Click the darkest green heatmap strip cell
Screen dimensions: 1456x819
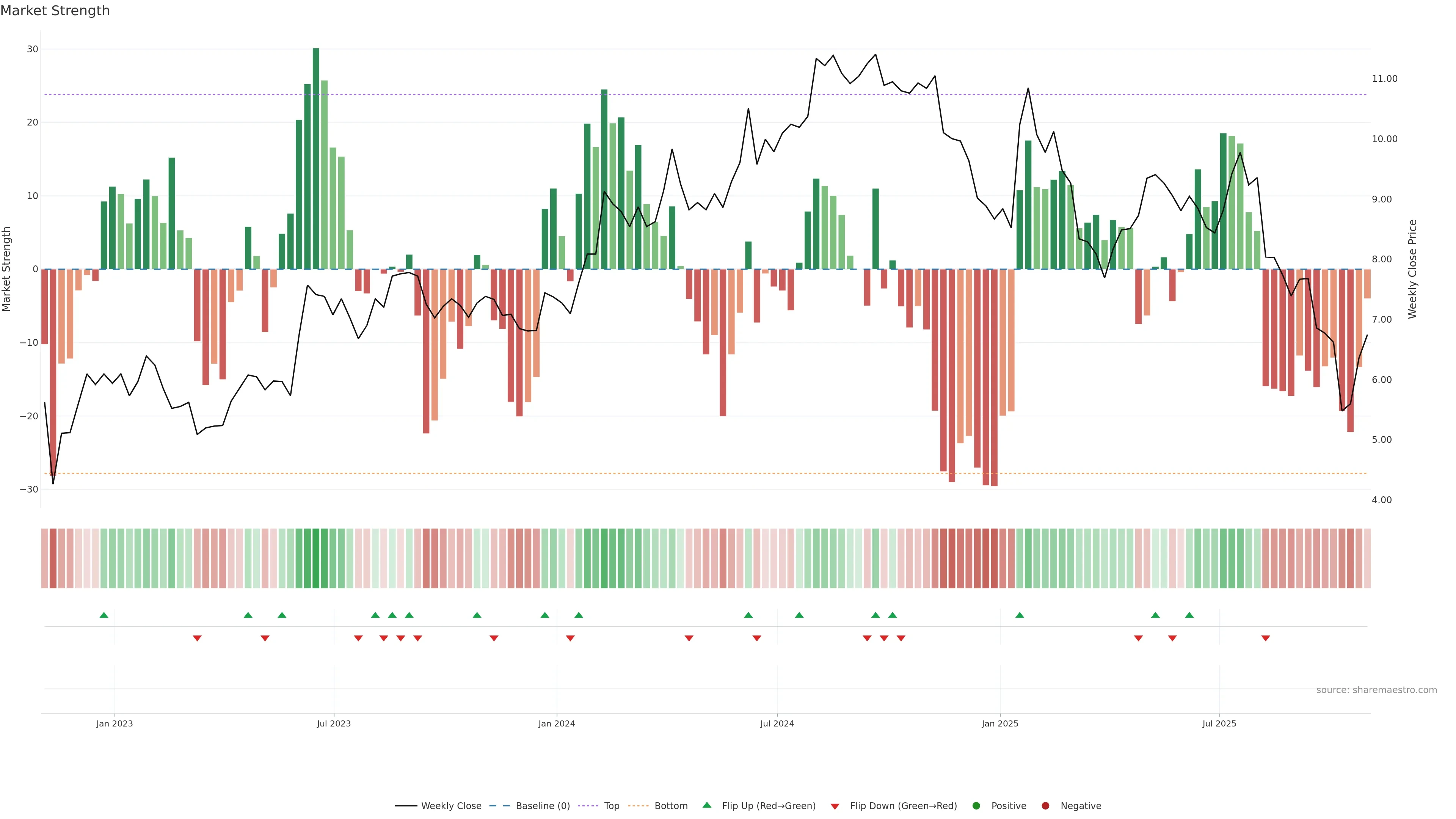click(316, 558)
